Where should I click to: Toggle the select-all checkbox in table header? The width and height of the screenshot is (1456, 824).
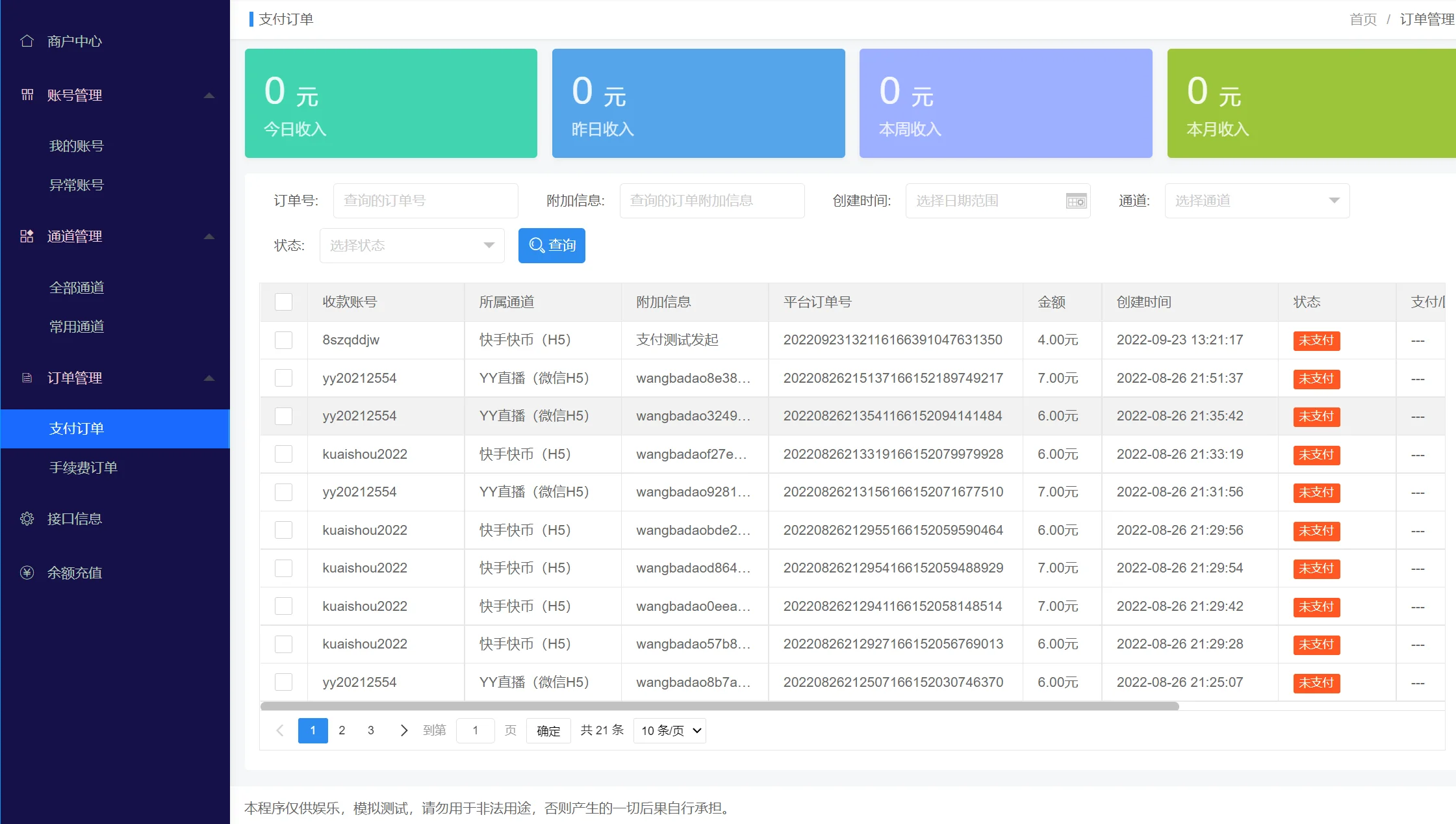[x=283, y=302]
